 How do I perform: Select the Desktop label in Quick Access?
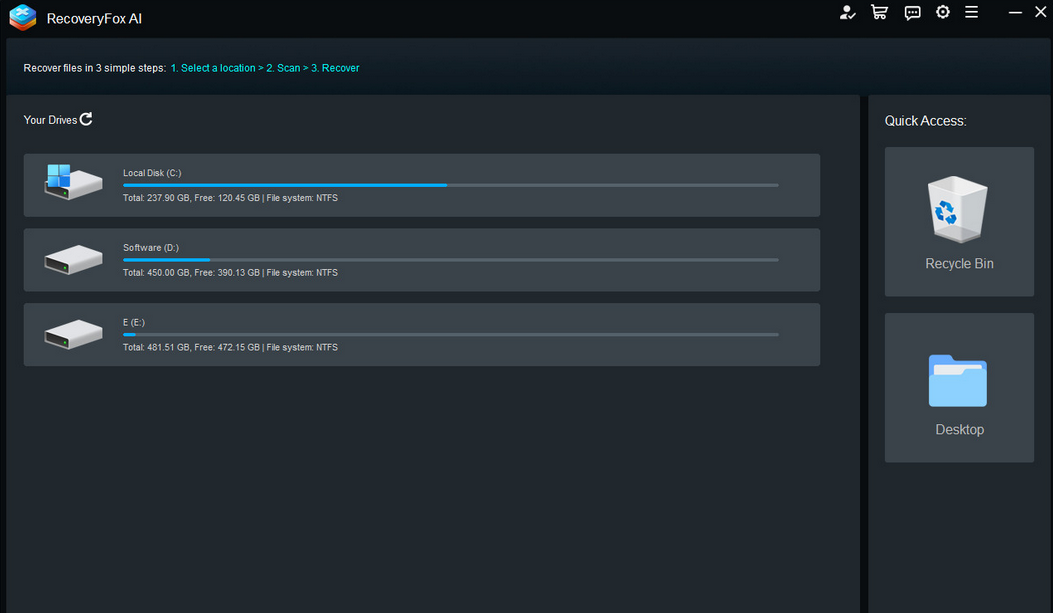[958, 428]
